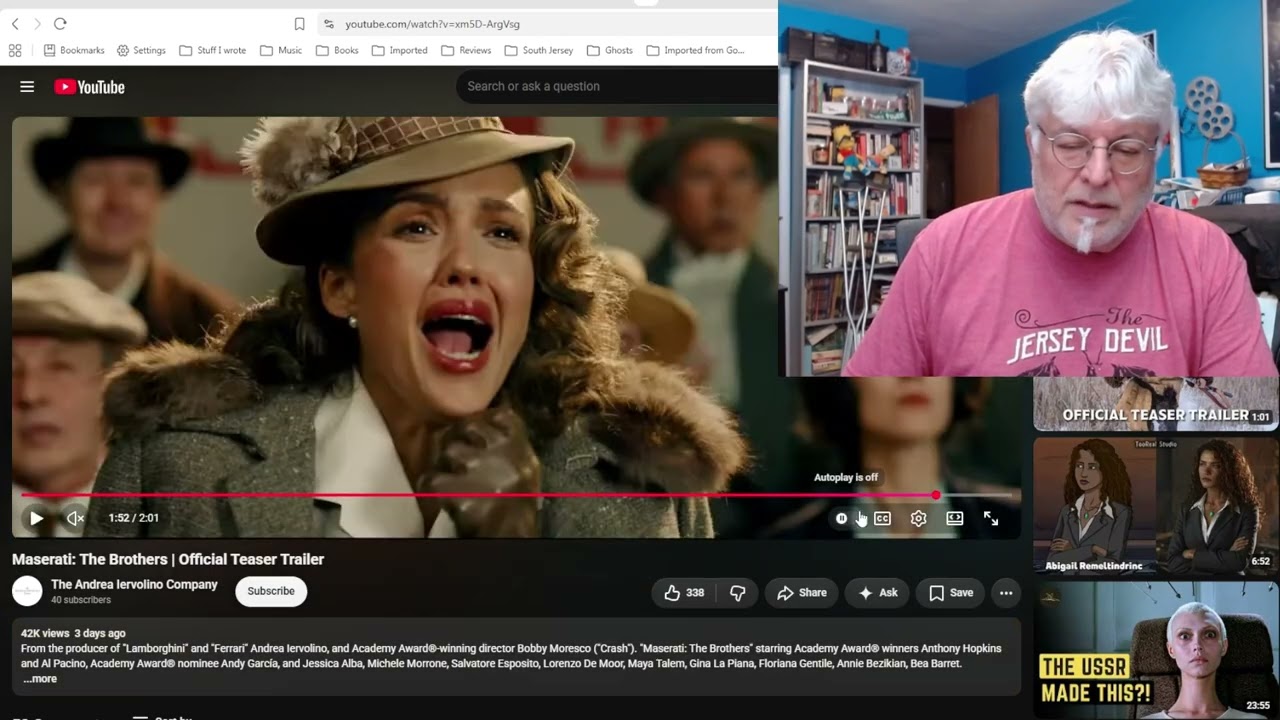1280x720 pixels.
Task: Open Abigail Remeltindrinc 6:52 suggested video
Action: click(1155, 505)
